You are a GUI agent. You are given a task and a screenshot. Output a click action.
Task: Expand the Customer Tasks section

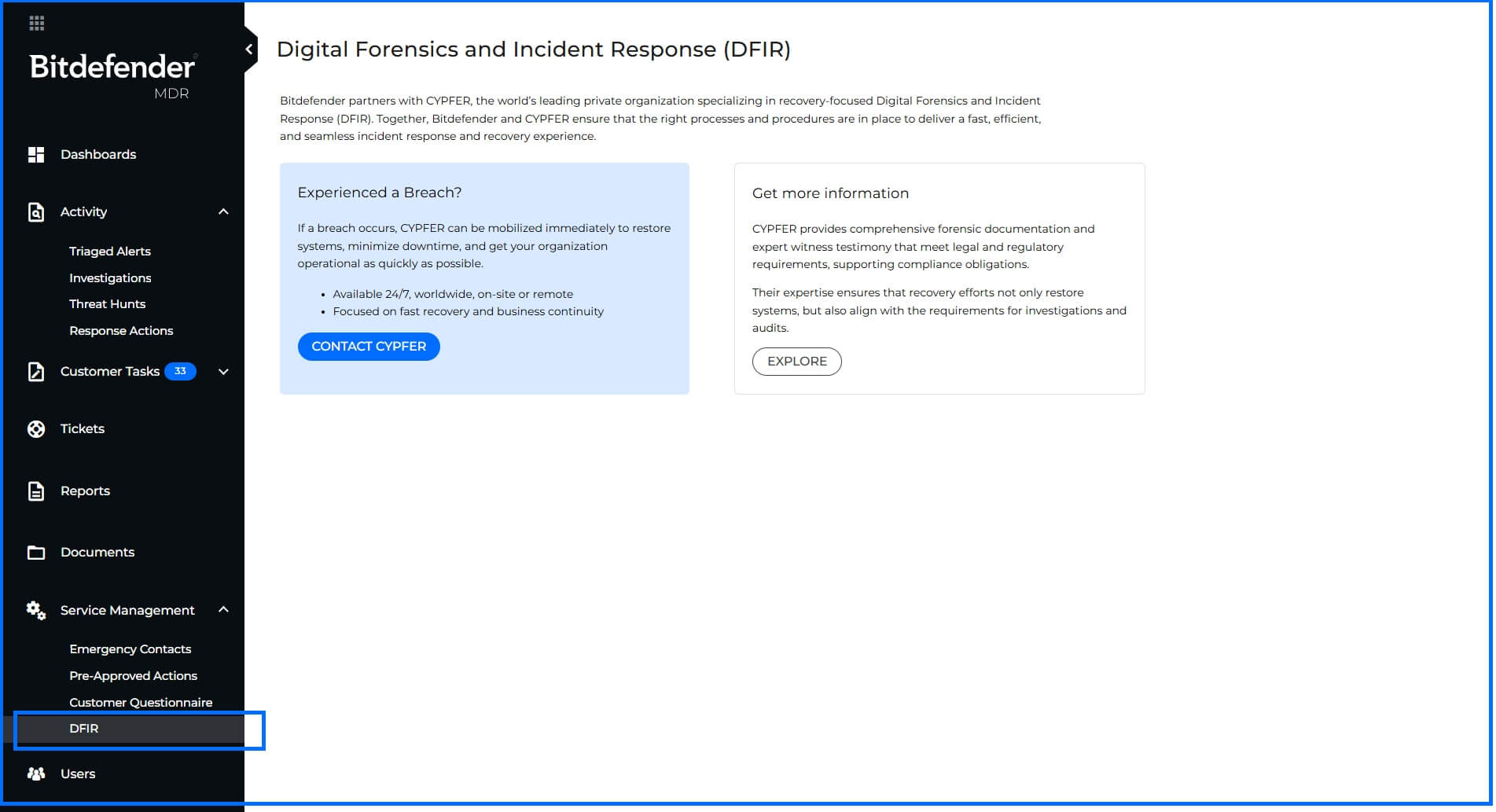click(223, 371)
